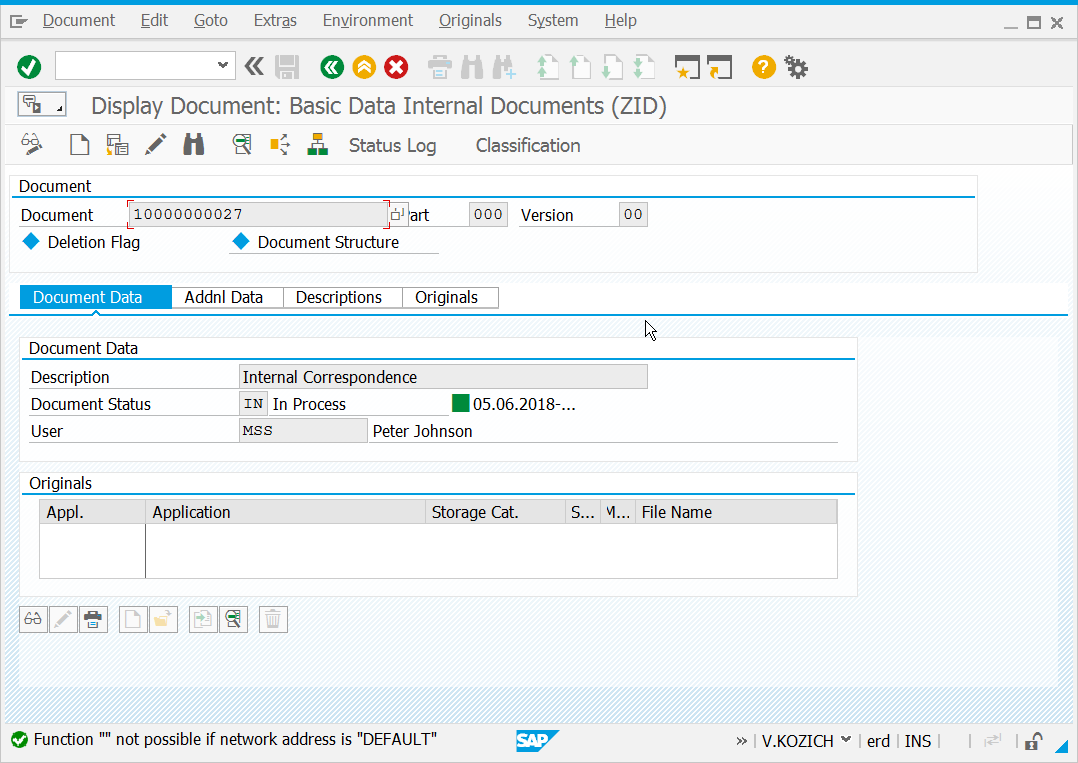This screenshot has height=763, width=1078.
Task: Click the green status date indicator
Action: coord(461,403)
